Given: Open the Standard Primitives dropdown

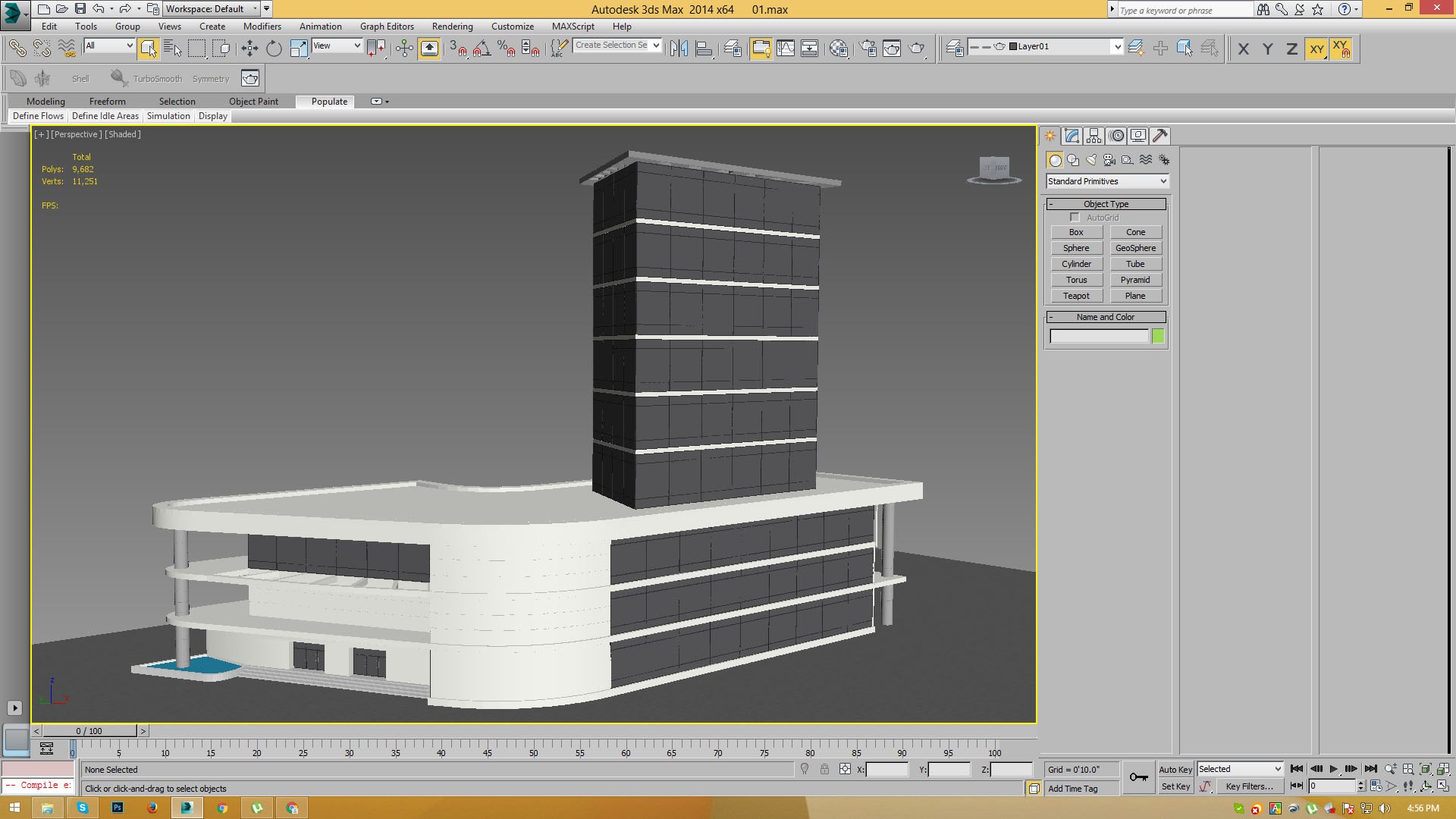Looking at the screenshot, I should [1107, 181].
